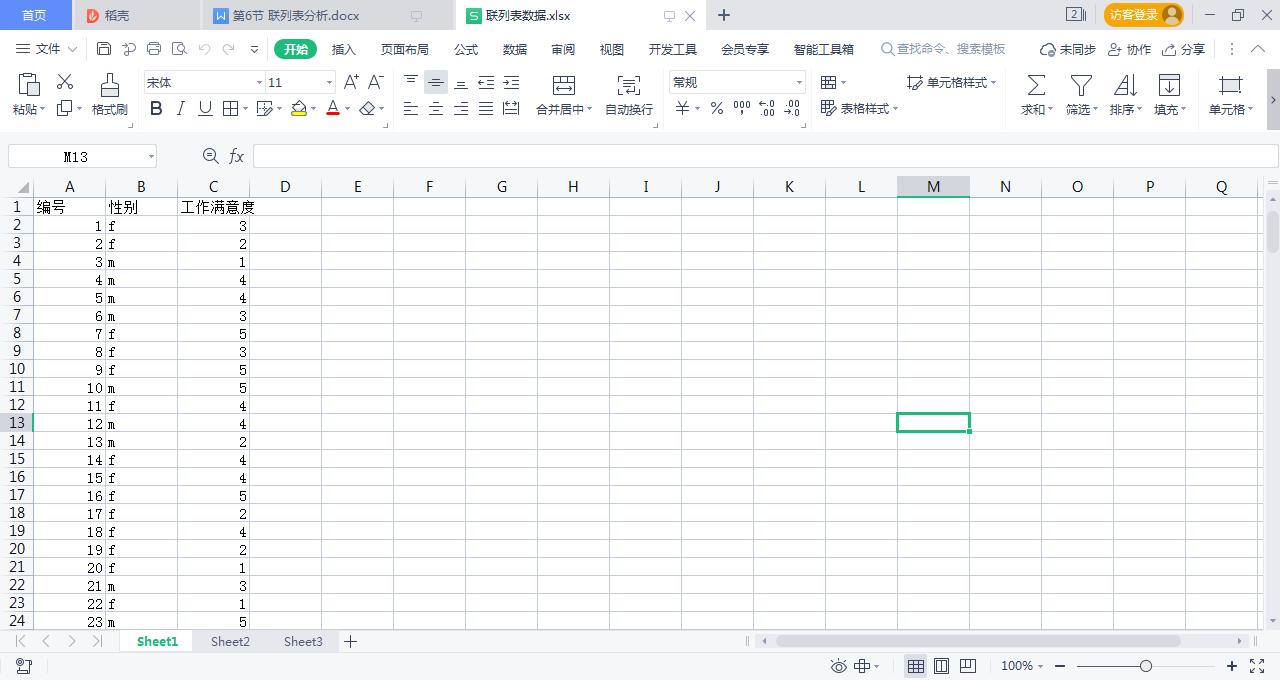The image size is (1280, 680).
Task: Apply percent number style
Action: (x=716, y=109)
